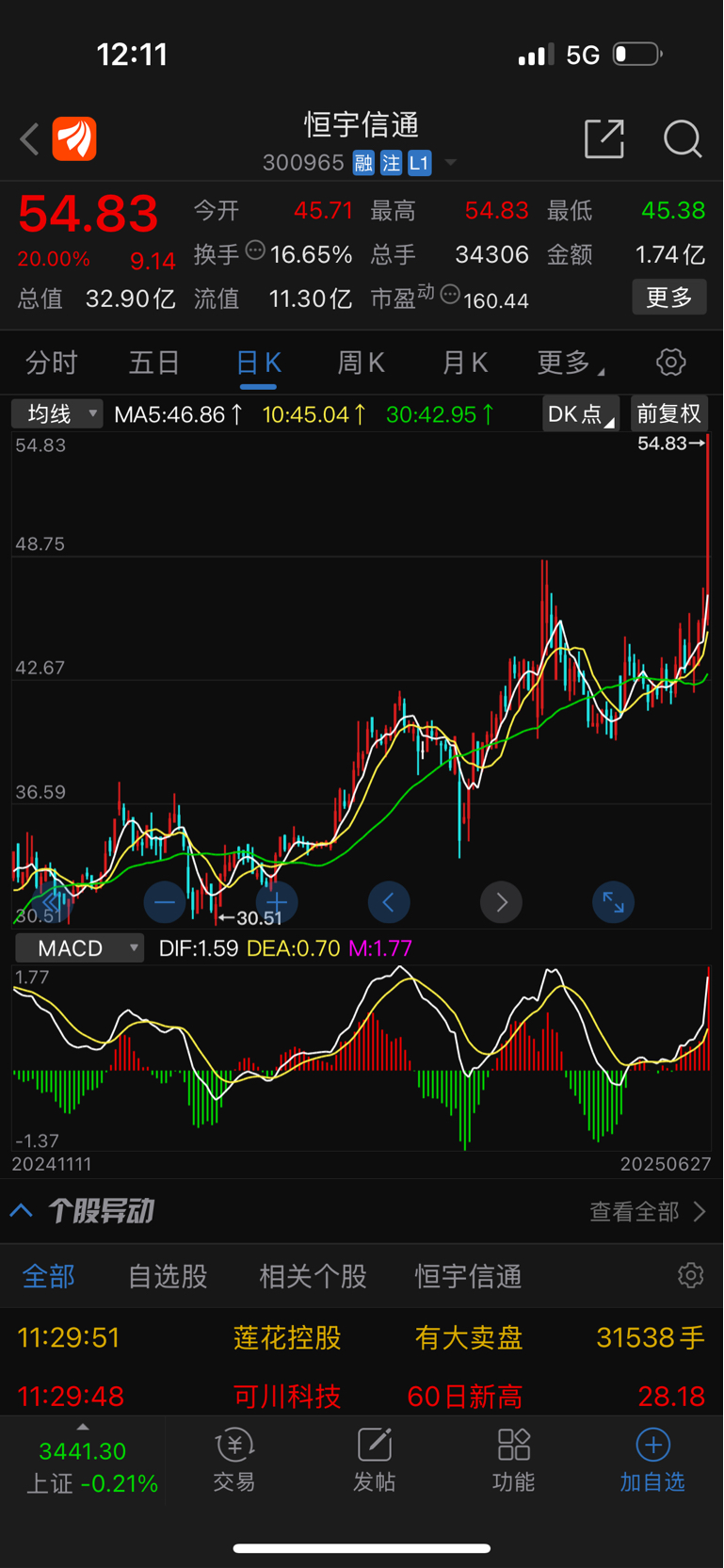The image size is (724, 1568).
Task: Open info icon next to 市盈动
Action: [450, 295]
